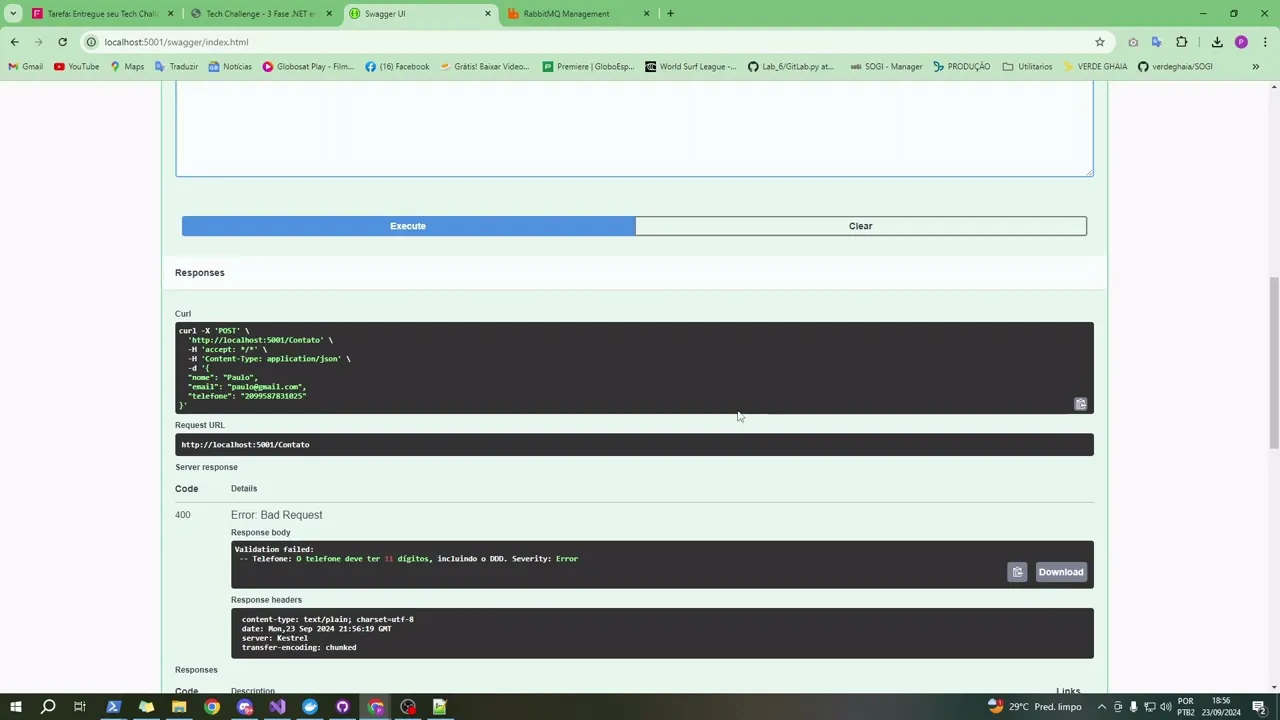
Task: Open the (16) Facebook bookmark
Action: coord(397,67)
